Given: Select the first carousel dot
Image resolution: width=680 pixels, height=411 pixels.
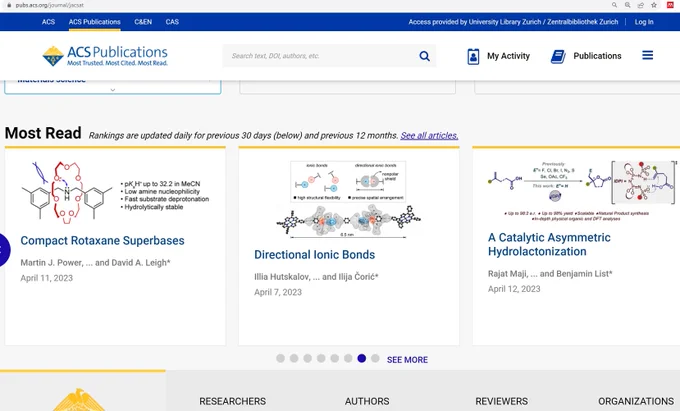Looking at the screenshot, I should [281, 358].
